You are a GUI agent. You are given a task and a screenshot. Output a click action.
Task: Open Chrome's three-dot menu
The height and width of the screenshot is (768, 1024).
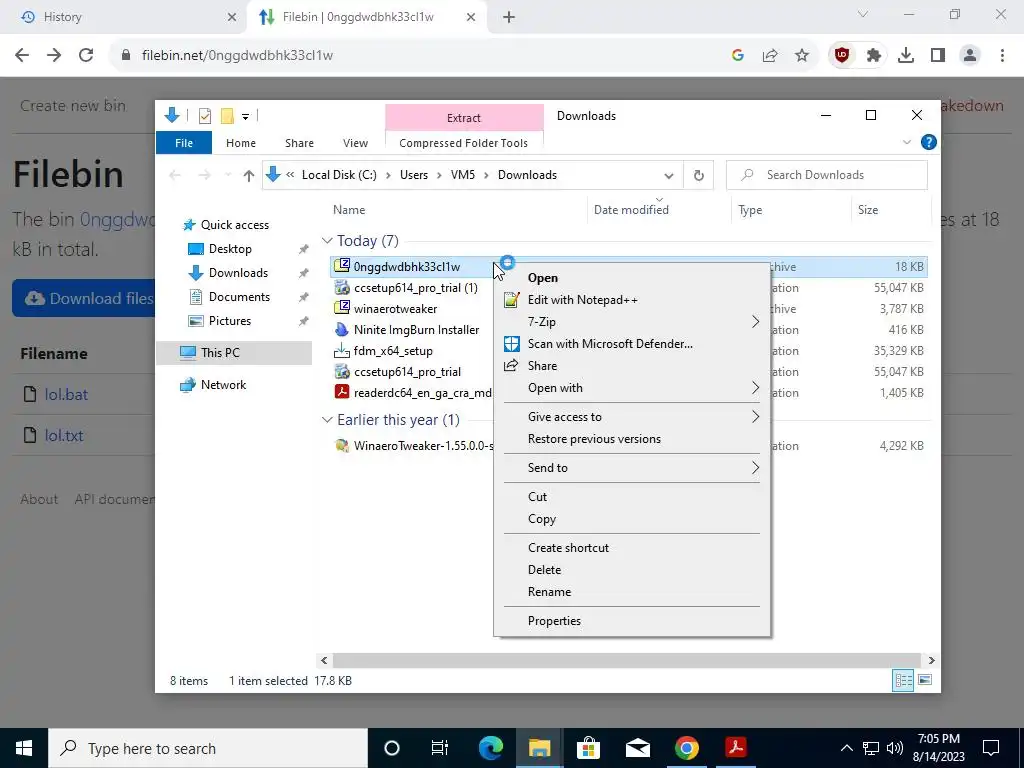pos(1002,56)
